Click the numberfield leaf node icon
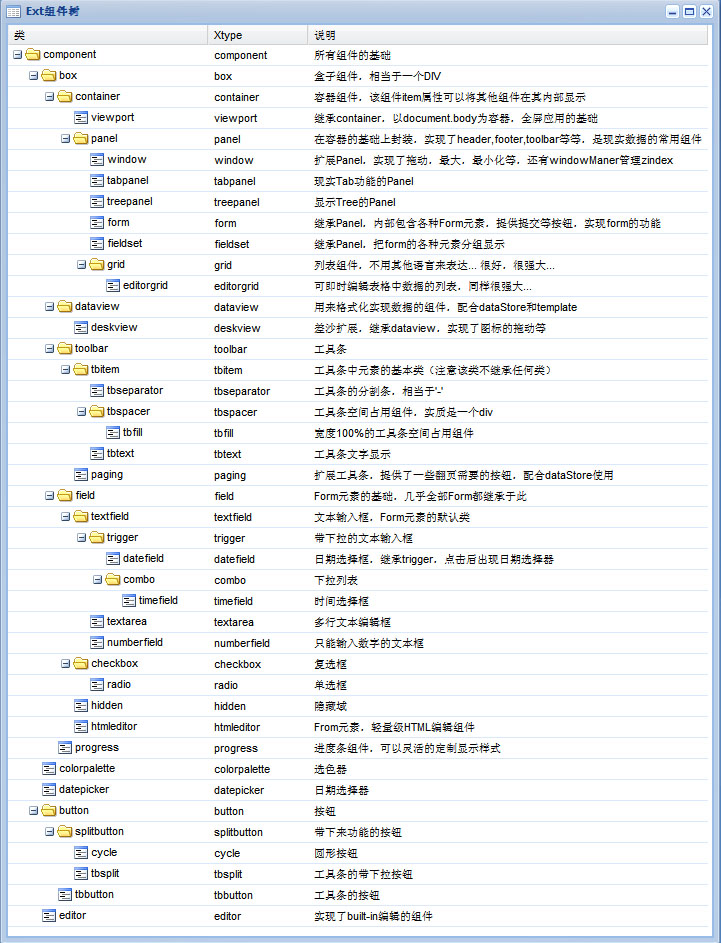This screenshot has height=943, width=721. pos(97,643)
